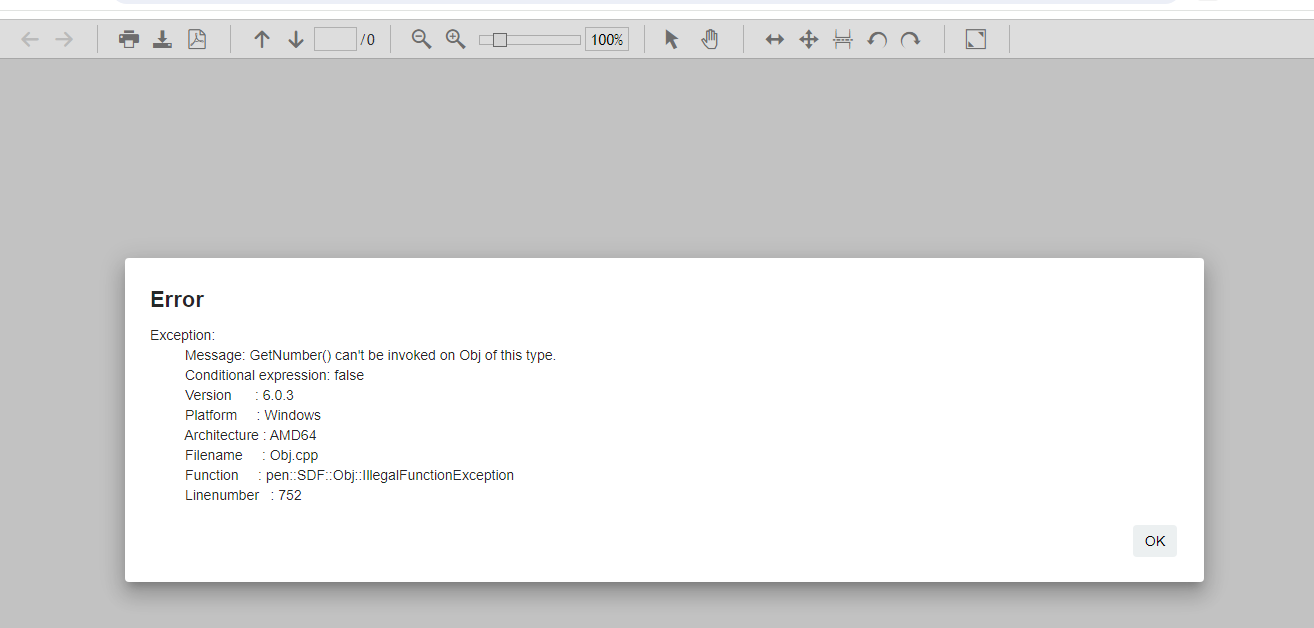Screen dimensions: 1314x628
Task: Click the zoom in magnifier icon
Action: (456, 39)
